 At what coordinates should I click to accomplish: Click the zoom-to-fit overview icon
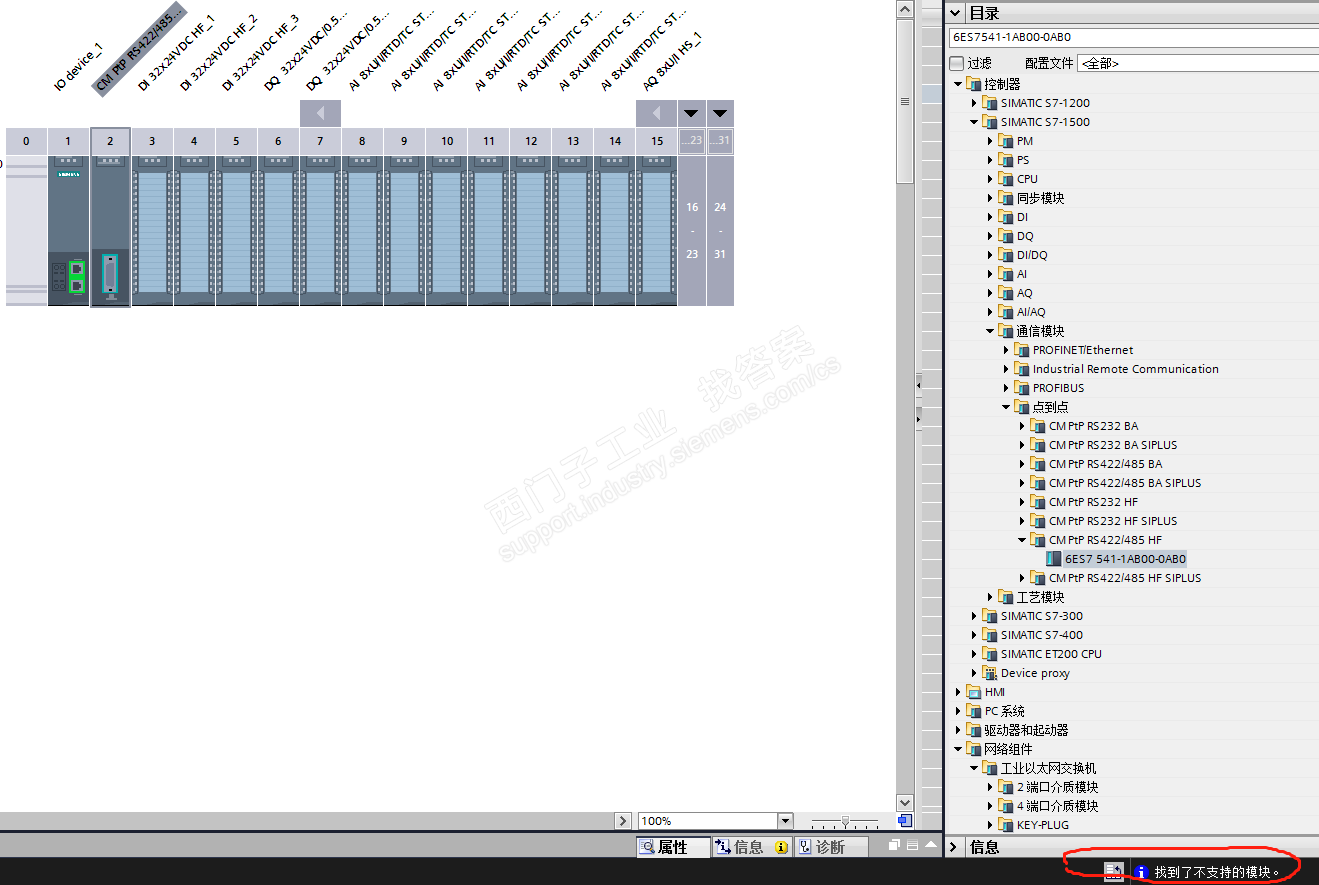pyautogui.click(x=905, y=821)
